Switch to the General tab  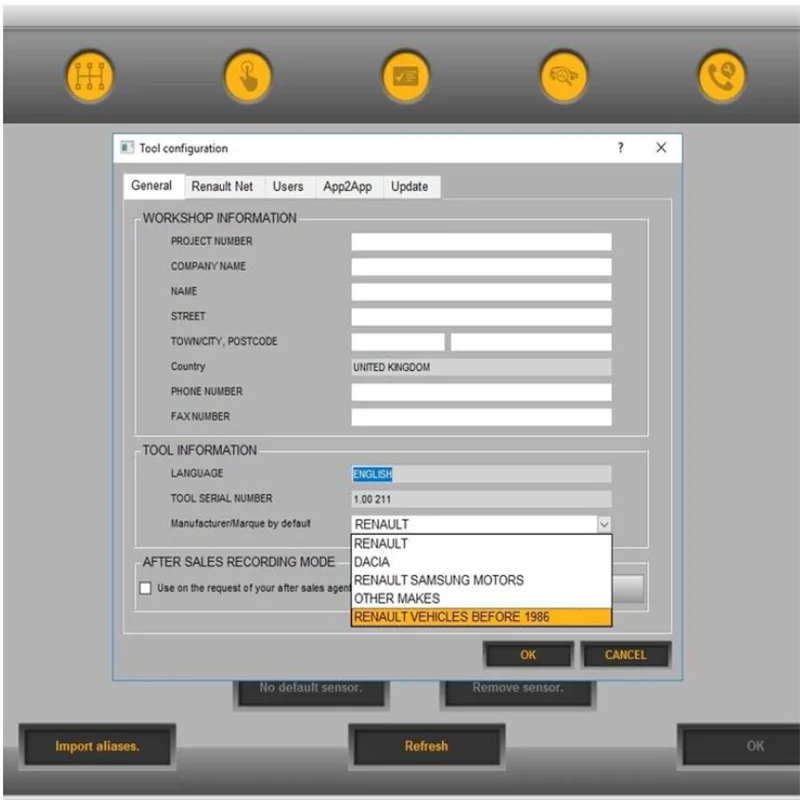(152, 186)
